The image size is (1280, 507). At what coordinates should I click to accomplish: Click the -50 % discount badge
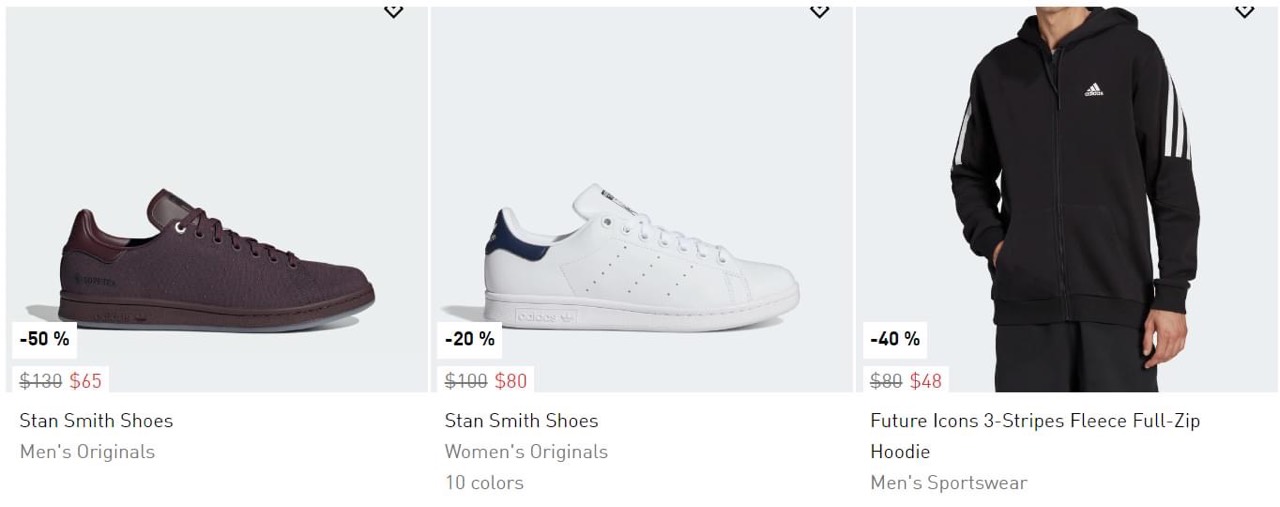point(45,339)
